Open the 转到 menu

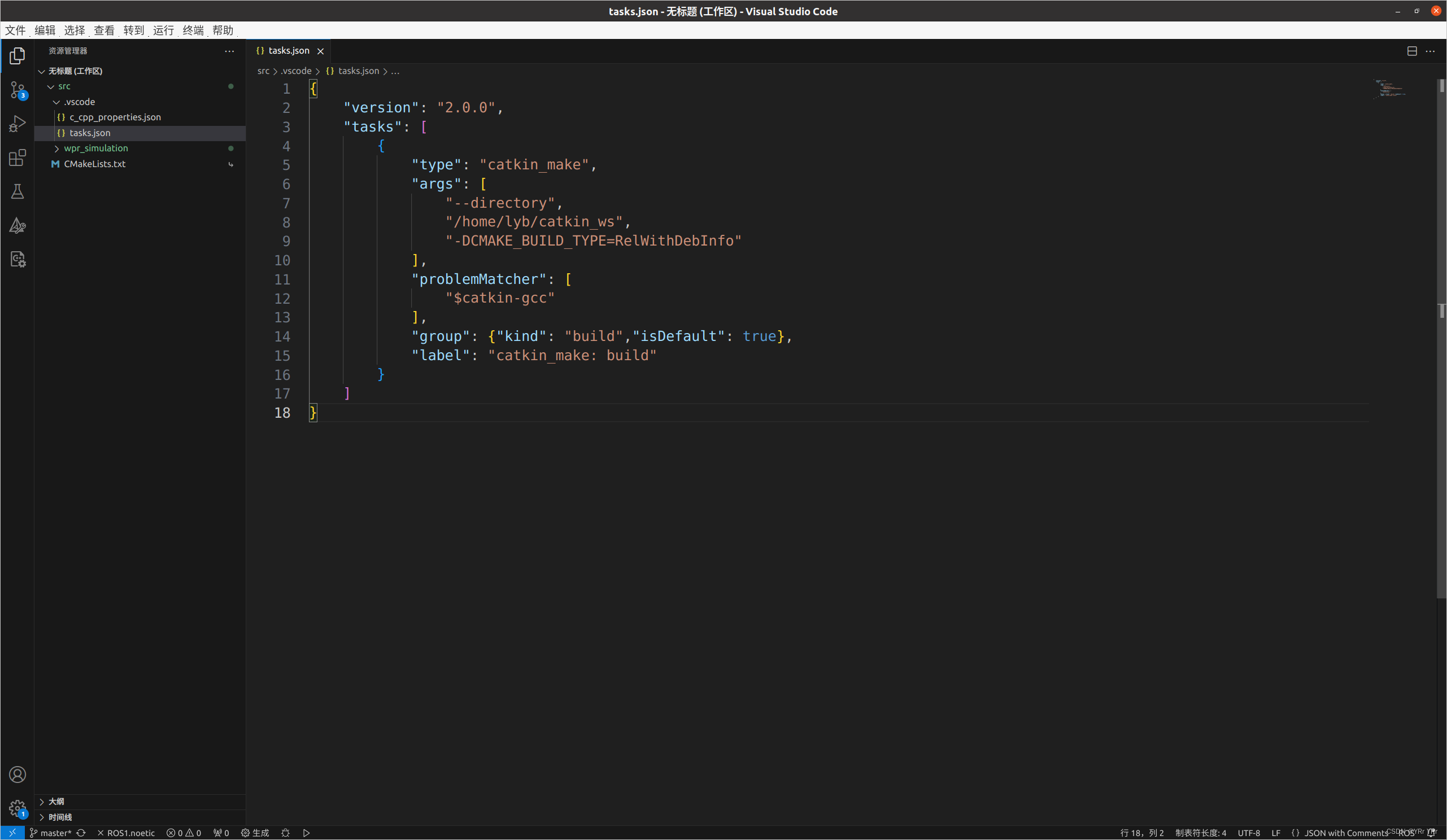click(x=134, y=30)
